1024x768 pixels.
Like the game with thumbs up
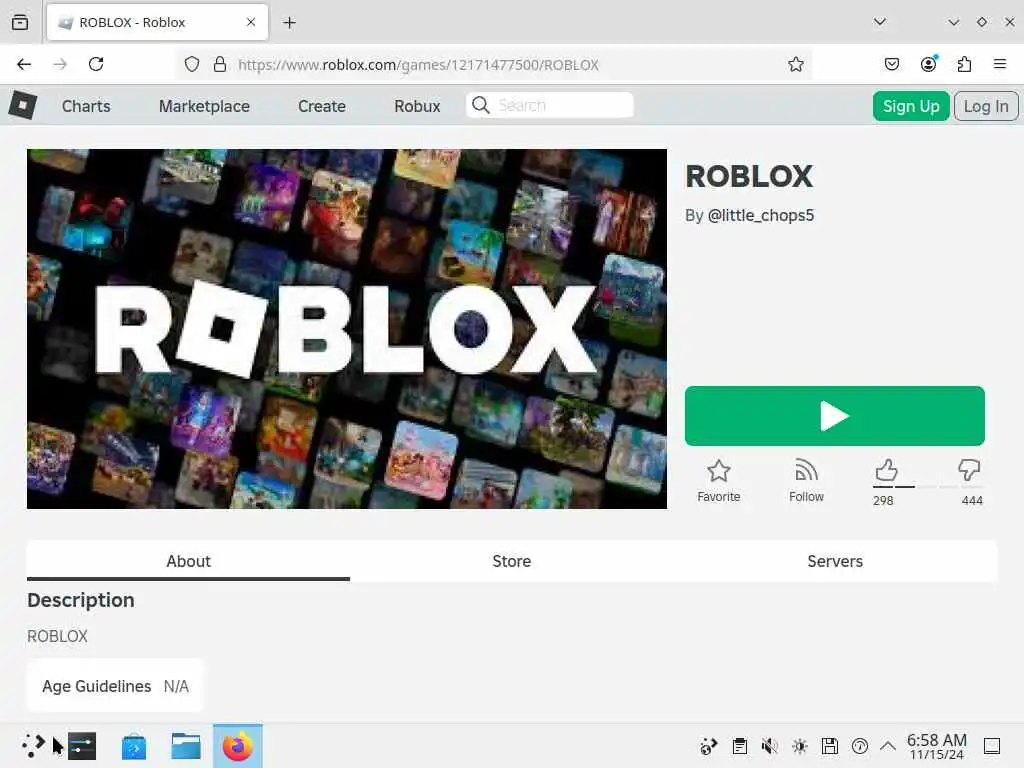tap(886, 470)
